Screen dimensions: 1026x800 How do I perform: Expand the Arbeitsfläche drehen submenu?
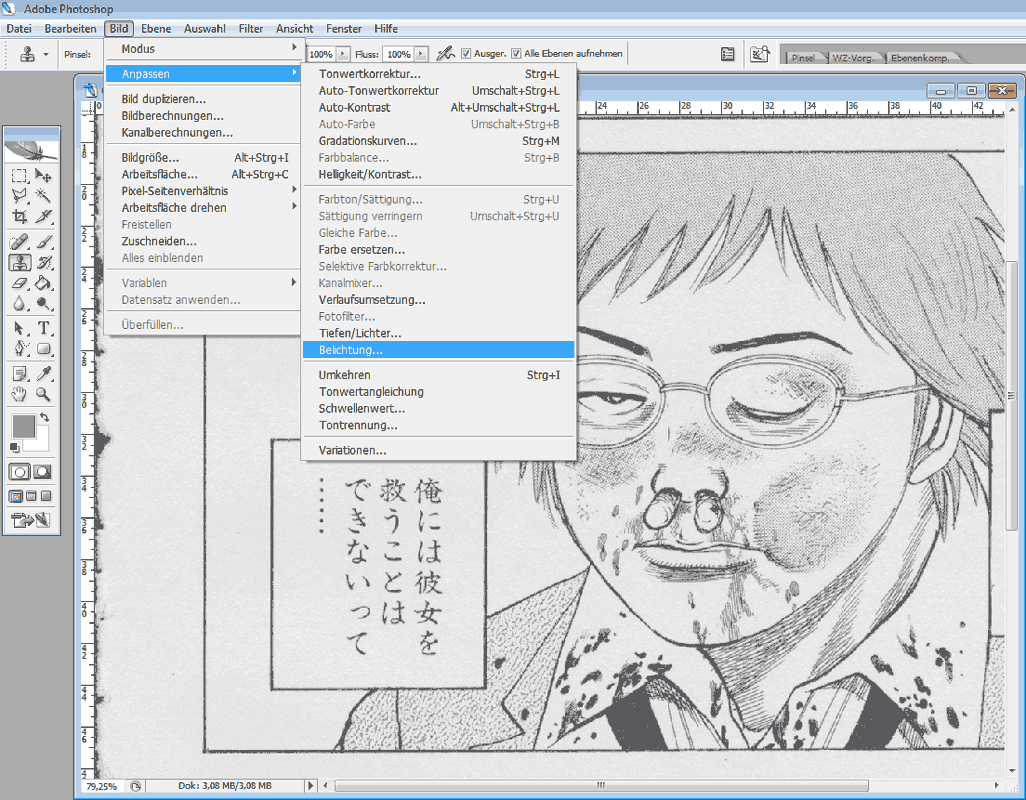pos(202,207)
